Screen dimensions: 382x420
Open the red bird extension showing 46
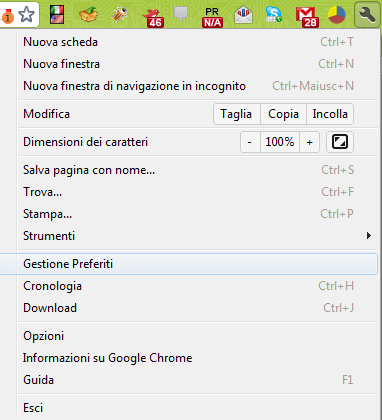coord(153,17)
